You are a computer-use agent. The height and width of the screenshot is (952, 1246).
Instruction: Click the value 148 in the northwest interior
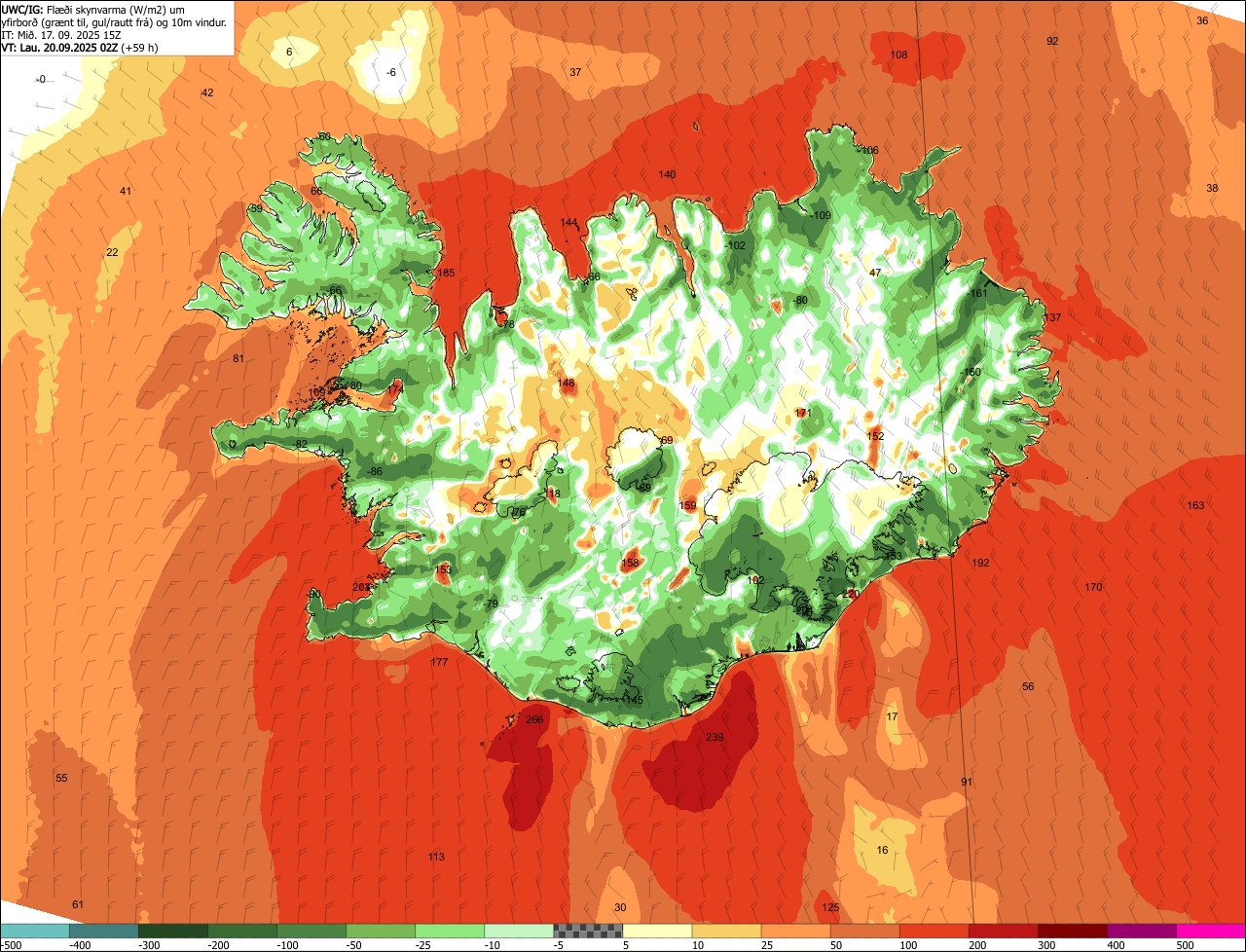tap(567, 383)
